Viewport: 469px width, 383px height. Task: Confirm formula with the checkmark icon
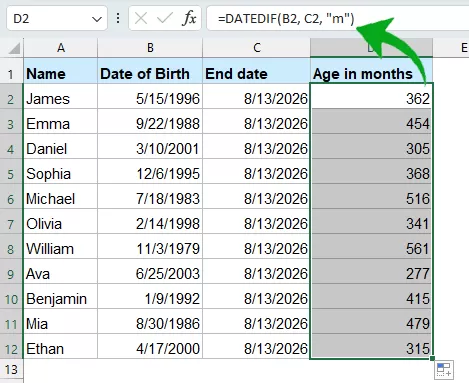(165, 18)
